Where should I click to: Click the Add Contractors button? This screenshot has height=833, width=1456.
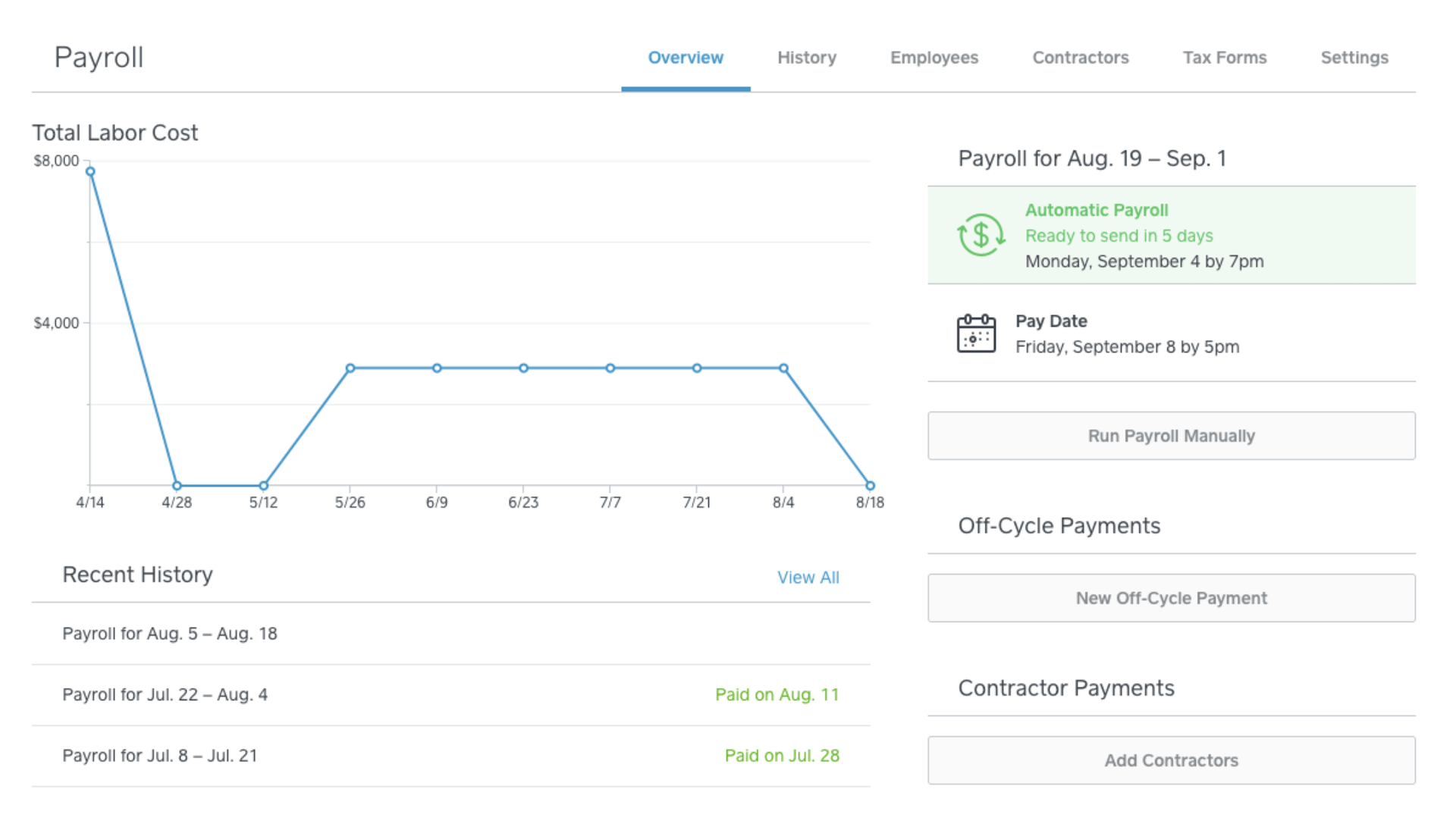click(1171, 760)
